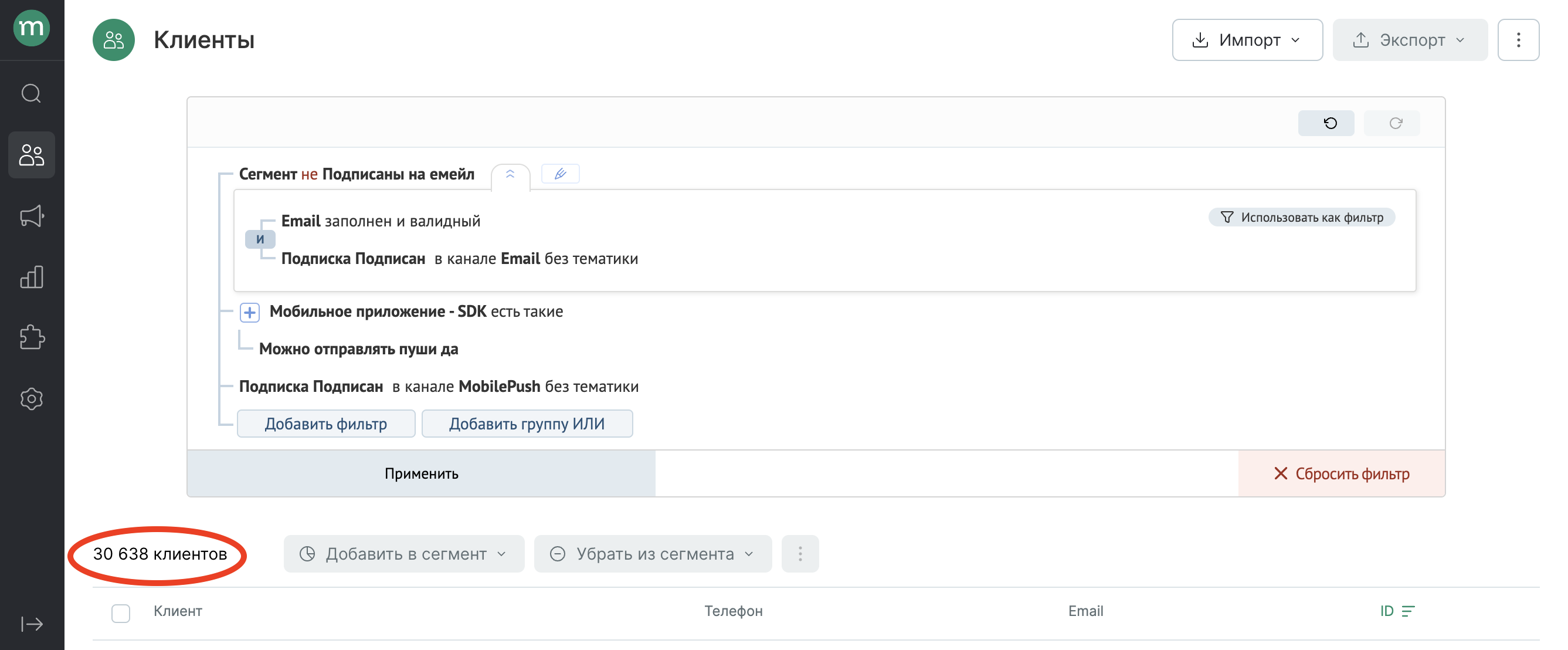Click the MobilePush subscription filter row
The image size is (1568, 650).
tap(439, 386)
